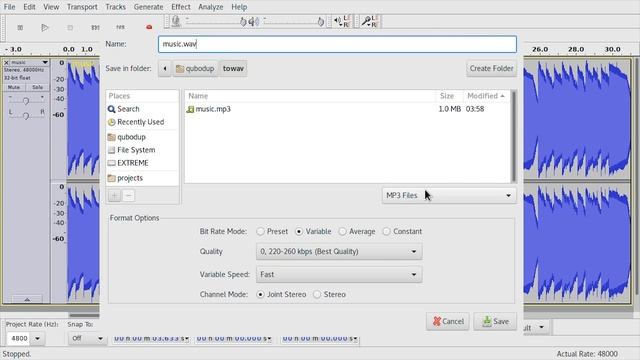The image size is (640, 360).
Task: Click the remove bookmark minus button
Action: coord(128,196)
